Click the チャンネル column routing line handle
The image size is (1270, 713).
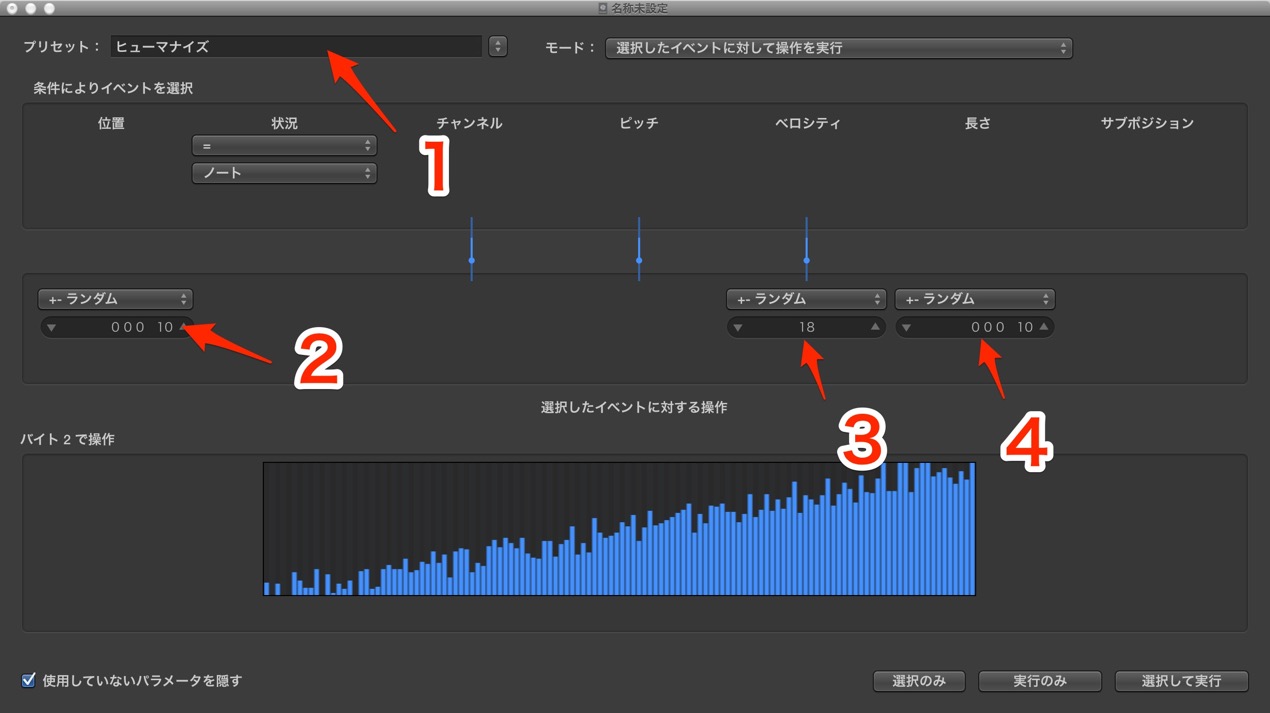pos(471,260)
